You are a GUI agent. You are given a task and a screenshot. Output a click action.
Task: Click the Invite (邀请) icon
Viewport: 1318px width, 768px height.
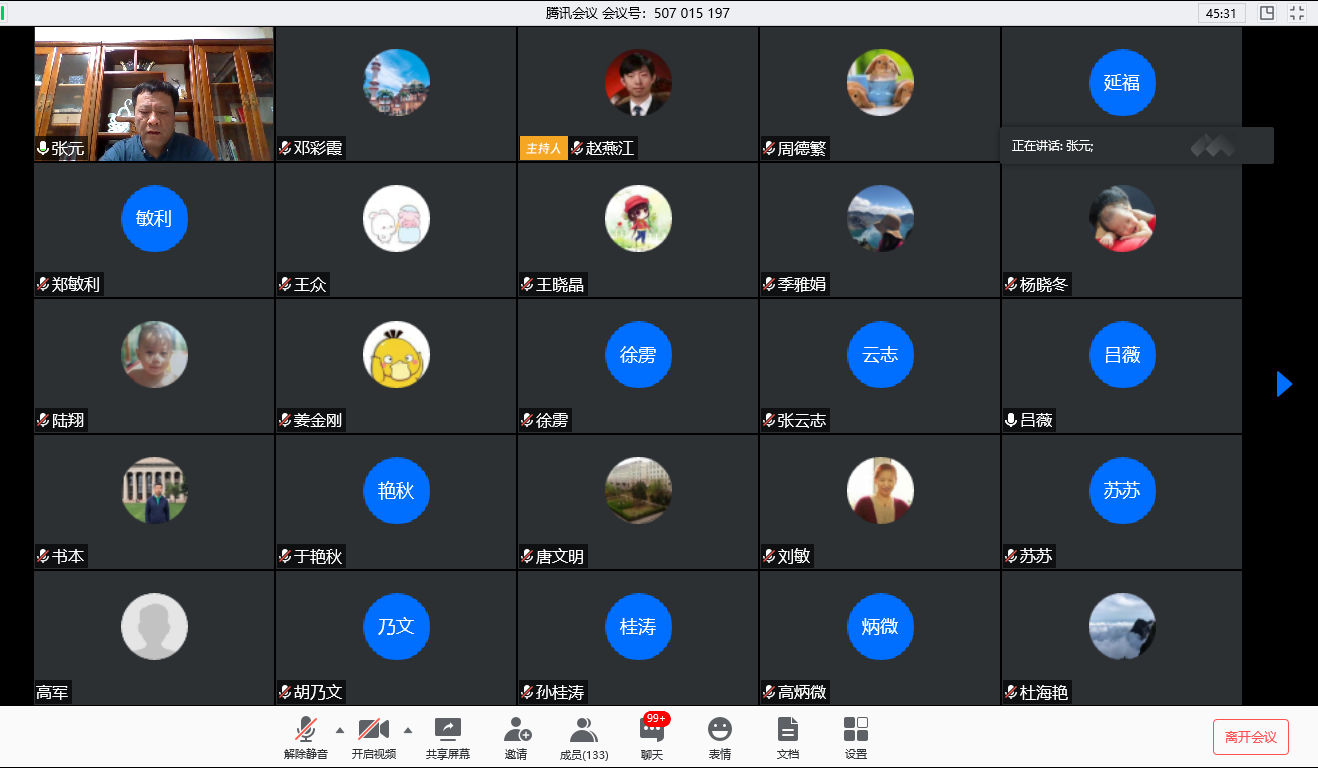click(x=516, y=738)
